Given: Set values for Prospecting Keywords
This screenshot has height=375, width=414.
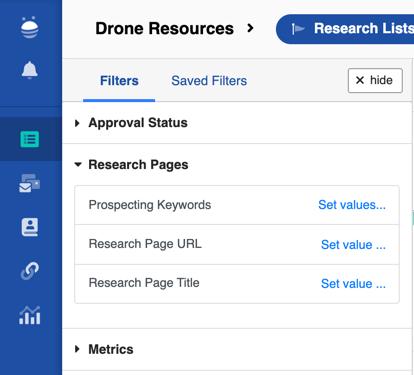Looking at the screenshot, I should click(352, 205).
